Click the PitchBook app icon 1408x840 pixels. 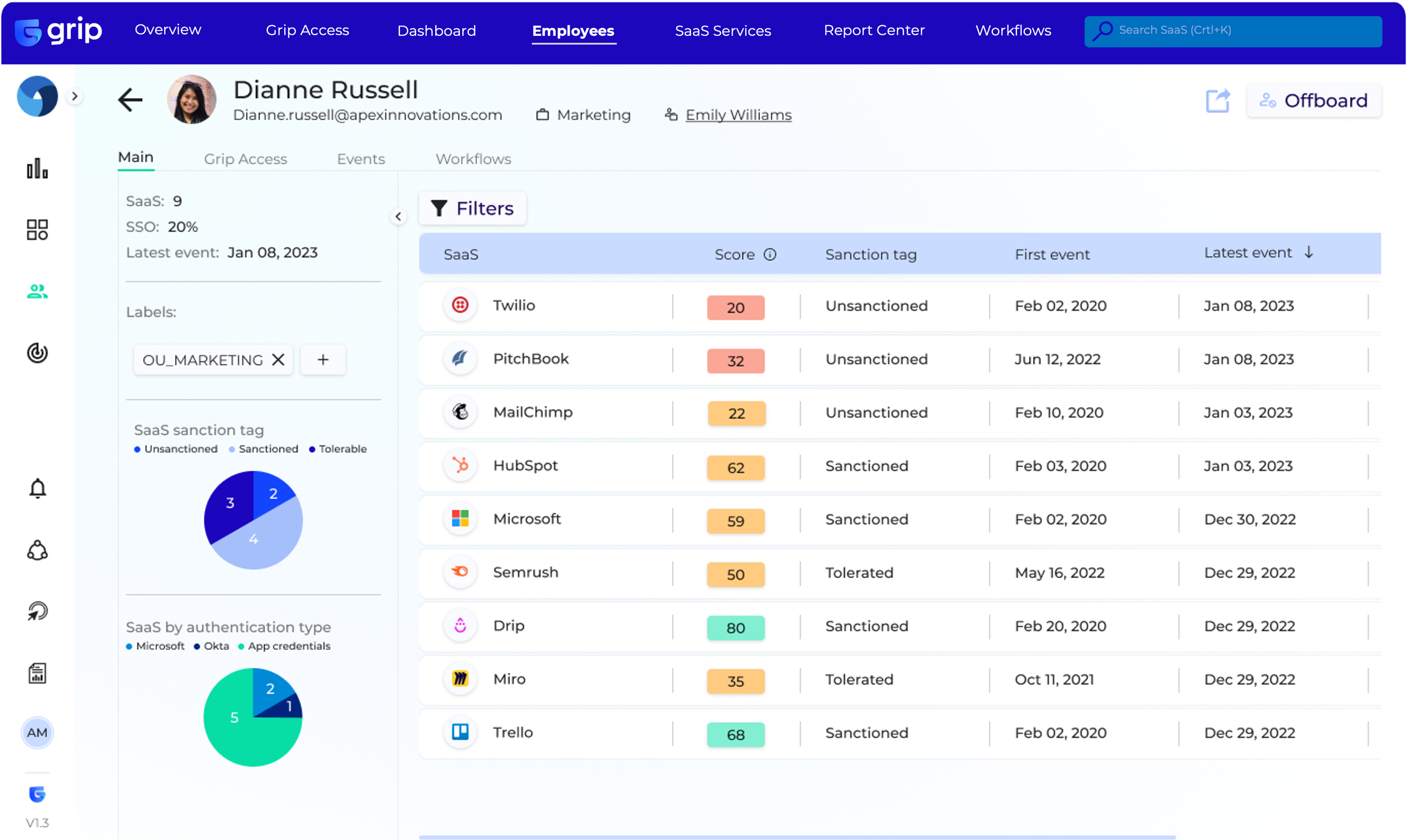click(460, 358)
